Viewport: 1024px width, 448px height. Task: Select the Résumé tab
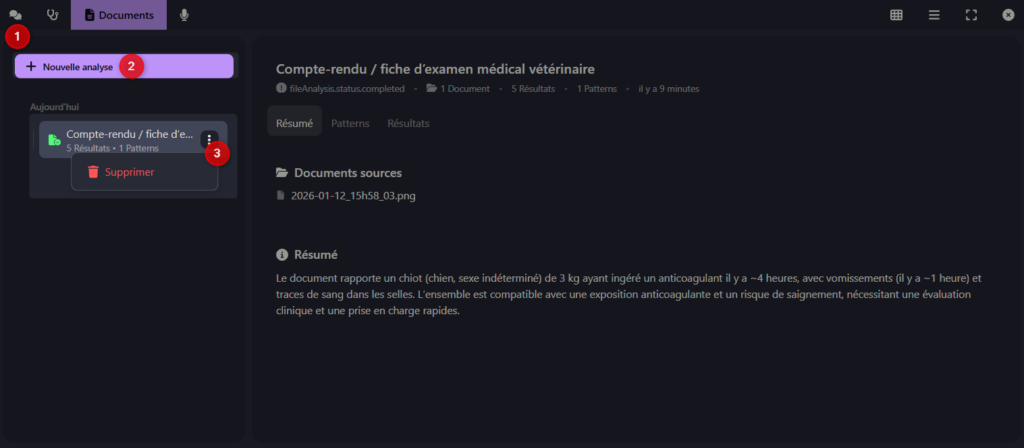(294, 123)
